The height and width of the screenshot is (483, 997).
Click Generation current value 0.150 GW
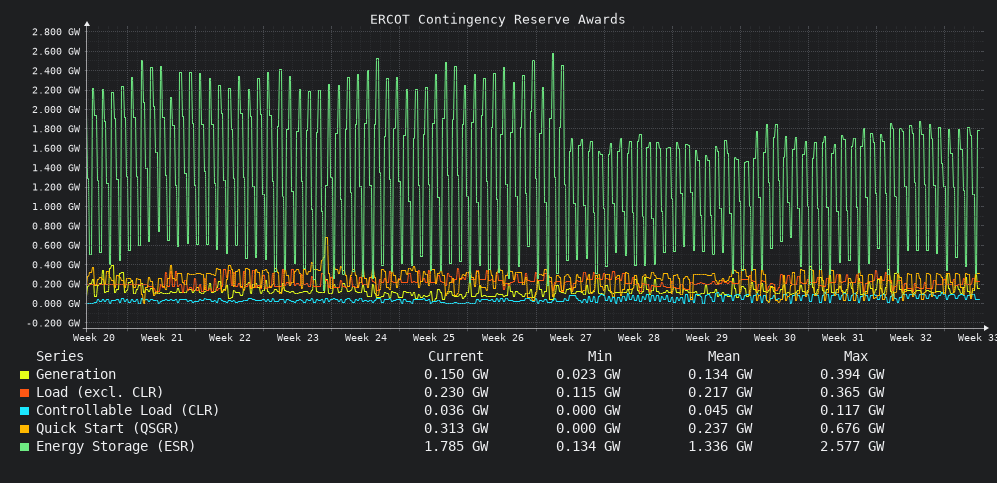click(456, 375)
